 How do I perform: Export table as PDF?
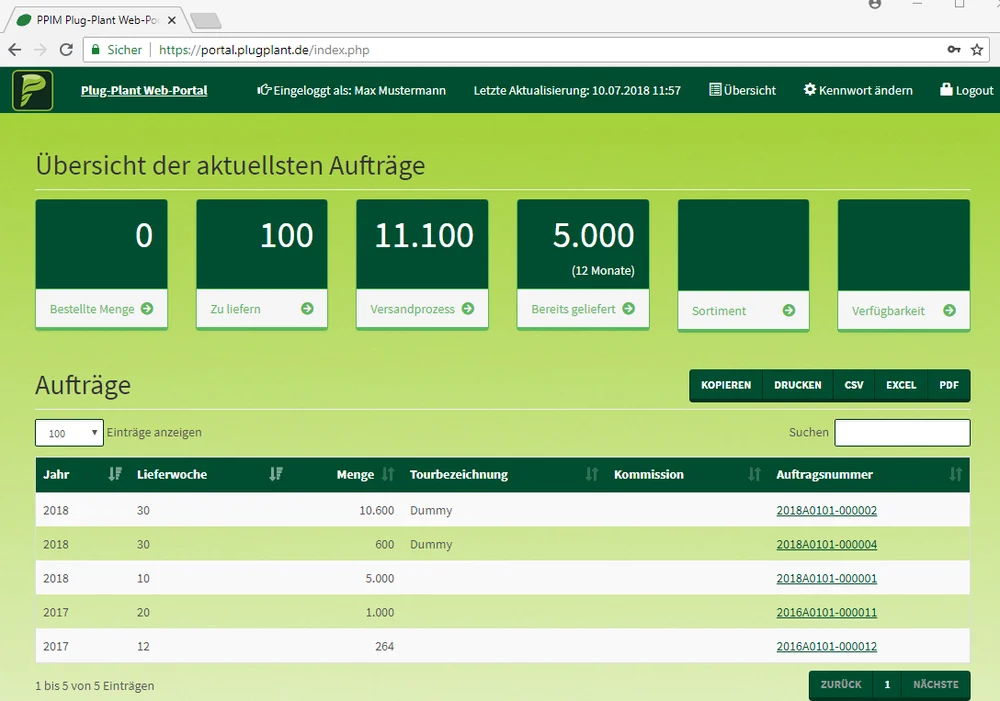949,385
